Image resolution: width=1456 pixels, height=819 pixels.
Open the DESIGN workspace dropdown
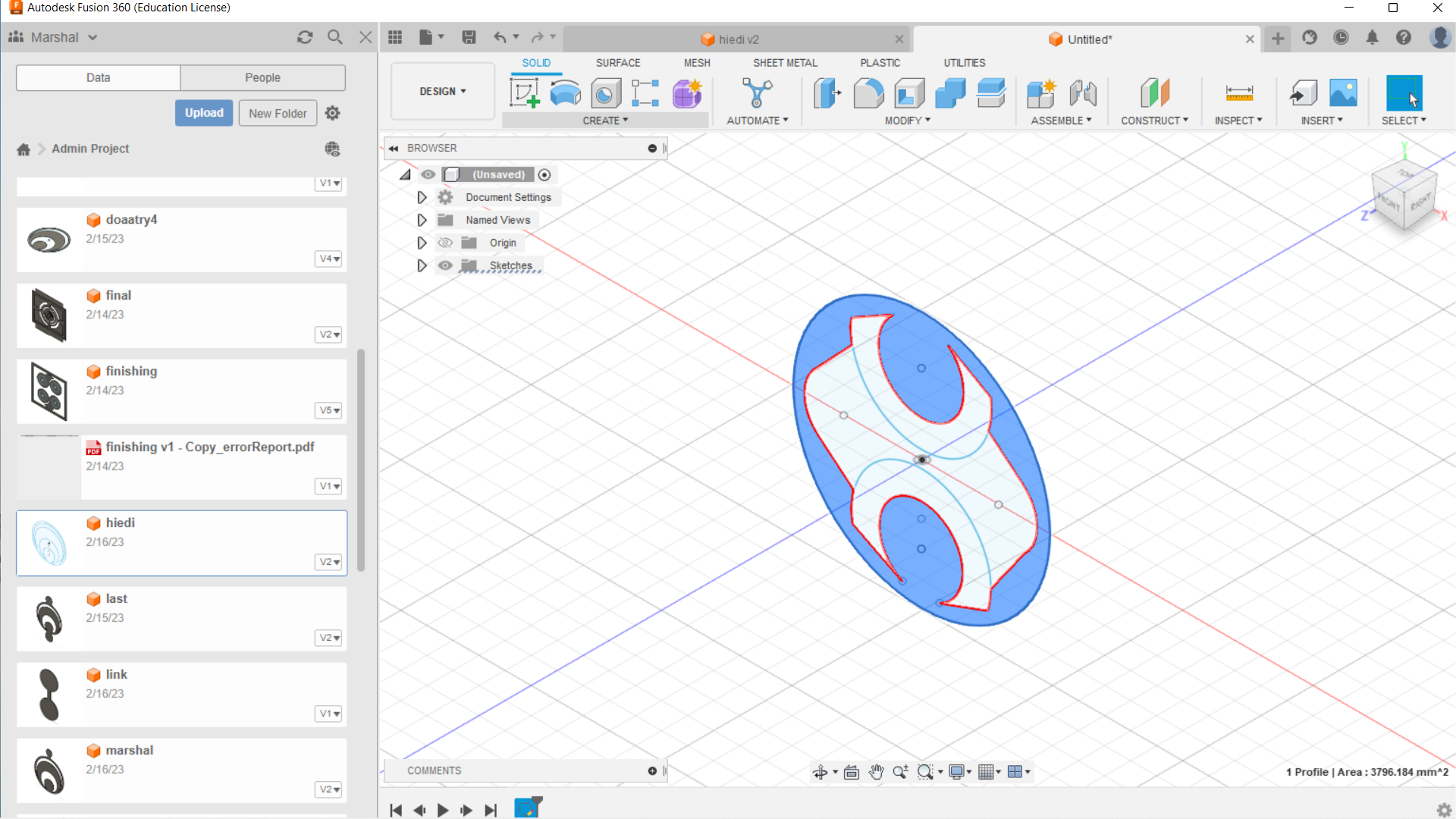tap(443, 91)
